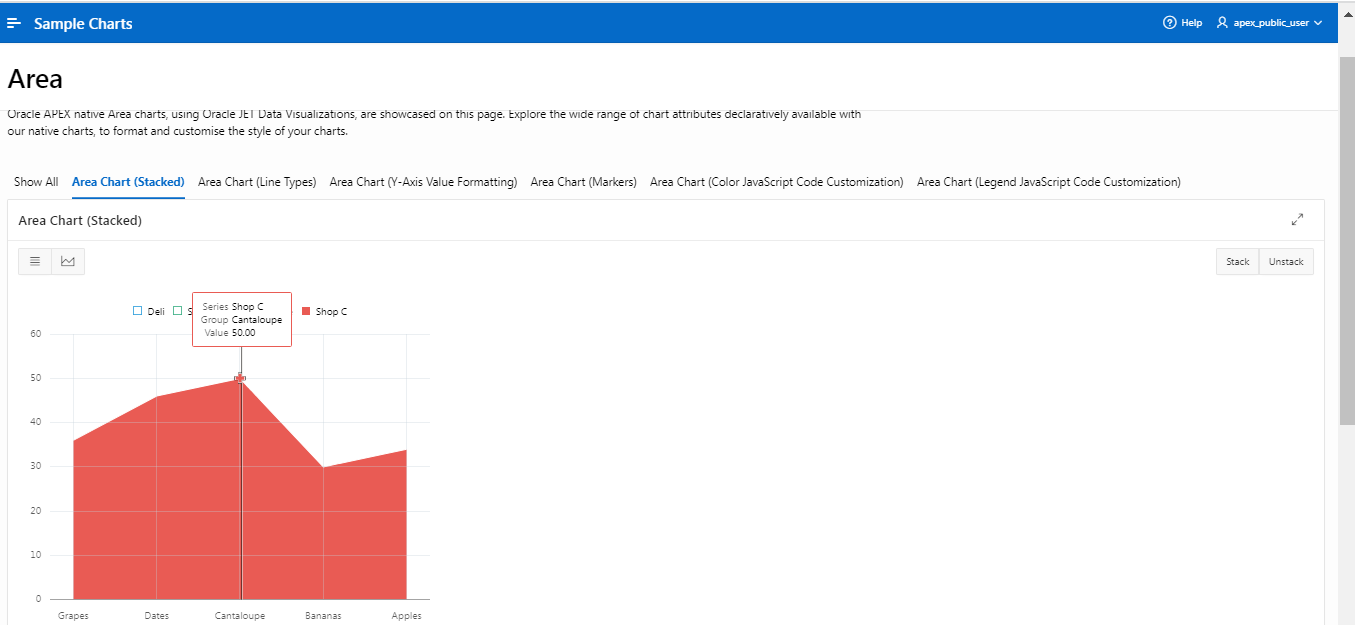Image resolution: width=1355 pixels, height=625 pixels.
Task: Switch chart to horizontal orientation icon
Action: 35,262
